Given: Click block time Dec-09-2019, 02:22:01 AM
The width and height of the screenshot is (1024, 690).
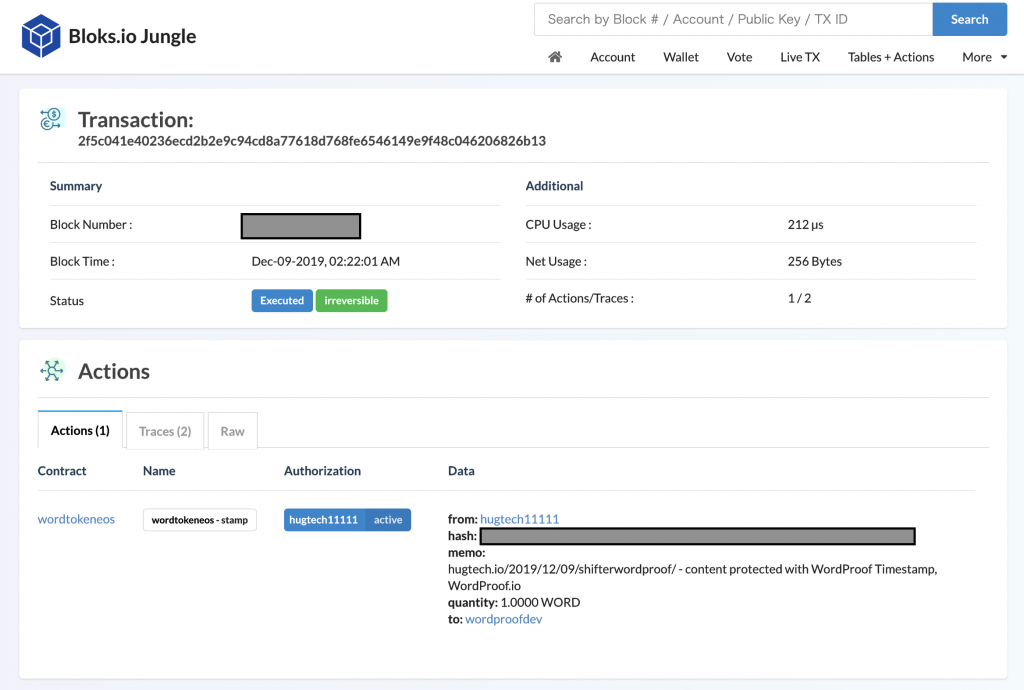Looking at the screenshot, I should pos(325,261).
